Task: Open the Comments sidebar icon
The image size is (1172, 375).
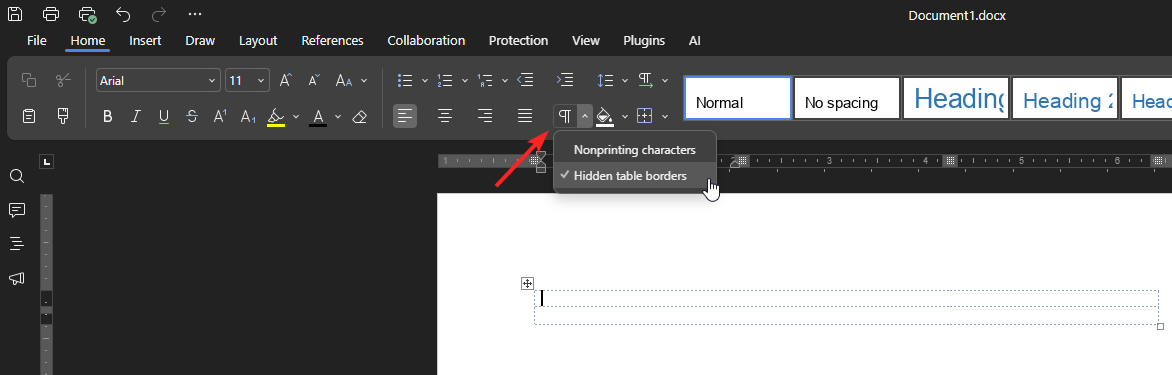Action: pyautogui.click(x=16, y=210)
